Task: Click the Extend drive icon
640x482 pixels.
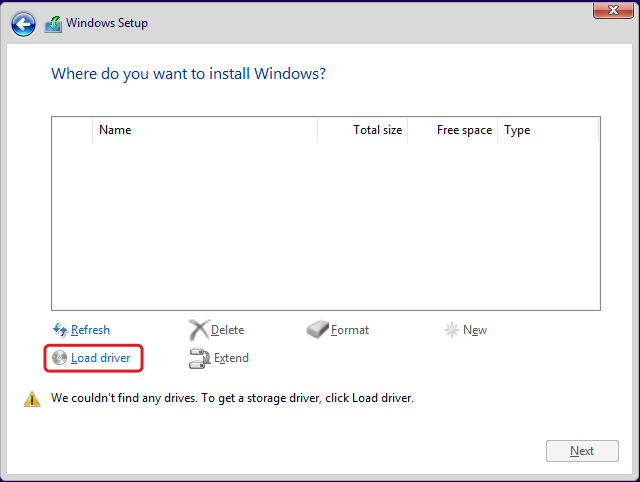Action: 198,358
